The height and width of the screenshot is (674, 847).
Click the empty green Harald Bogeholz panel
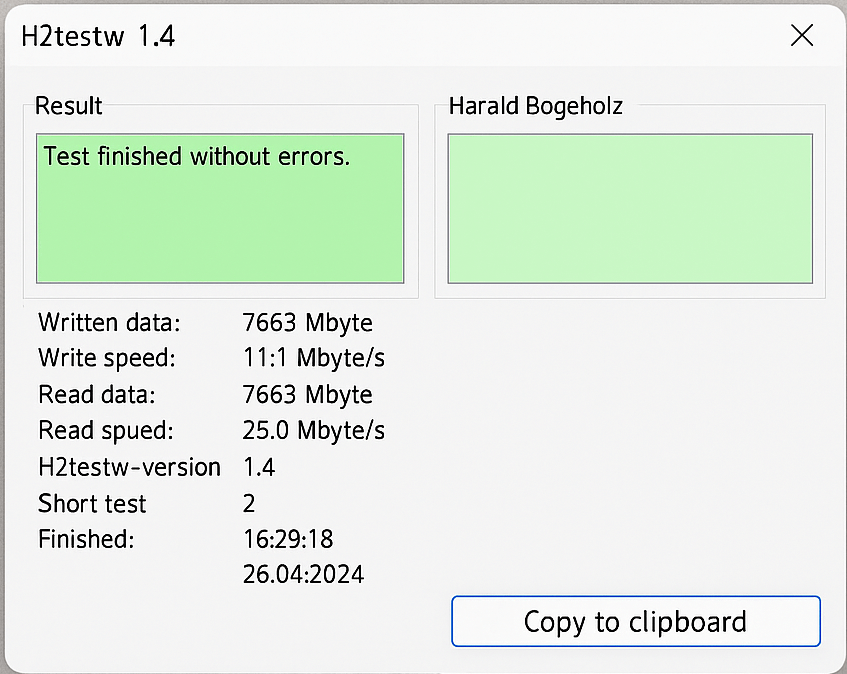[x=630, y=209]
